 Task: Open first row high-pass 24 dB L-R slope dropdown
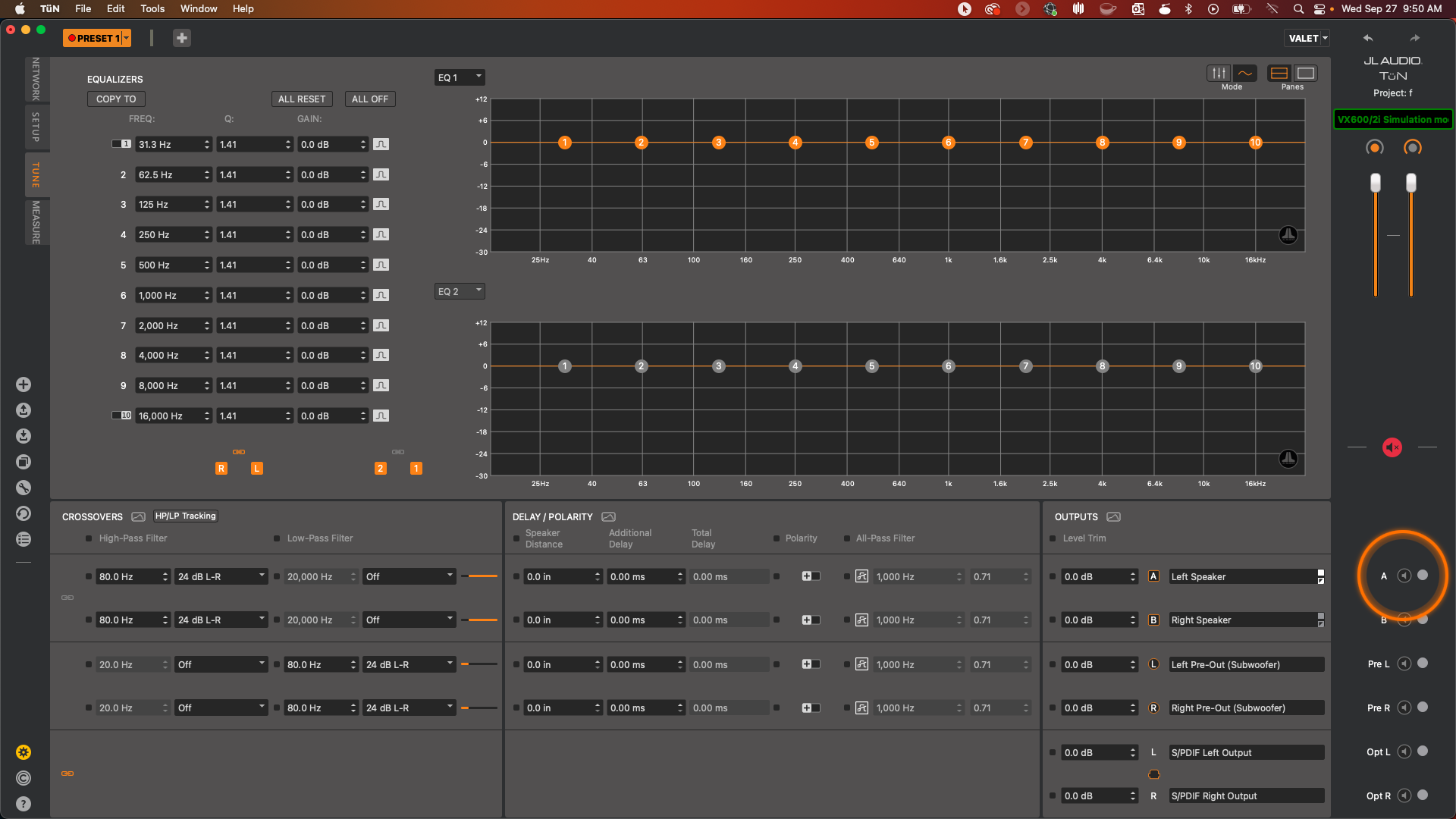click(221, 576)
